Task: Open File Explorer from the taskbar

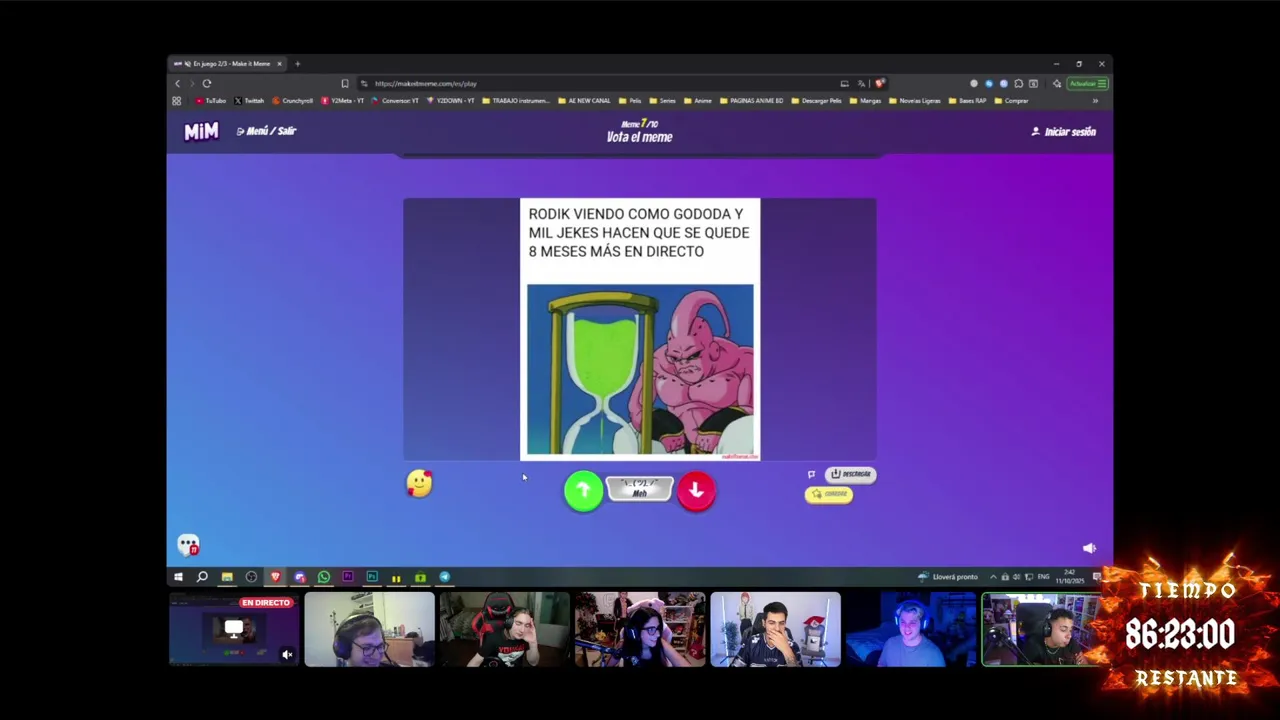Action: (227, 577)
